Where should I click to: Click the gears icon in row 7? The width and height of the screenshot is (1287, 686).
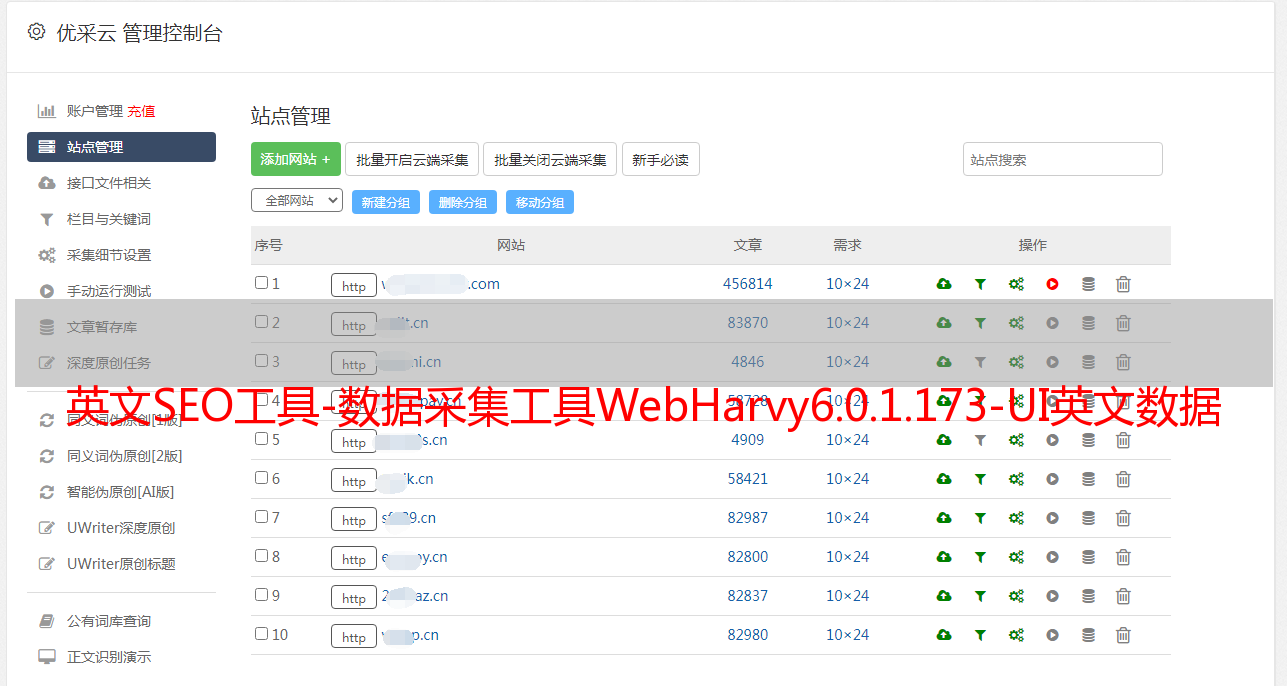click(x=1016, y=518)
